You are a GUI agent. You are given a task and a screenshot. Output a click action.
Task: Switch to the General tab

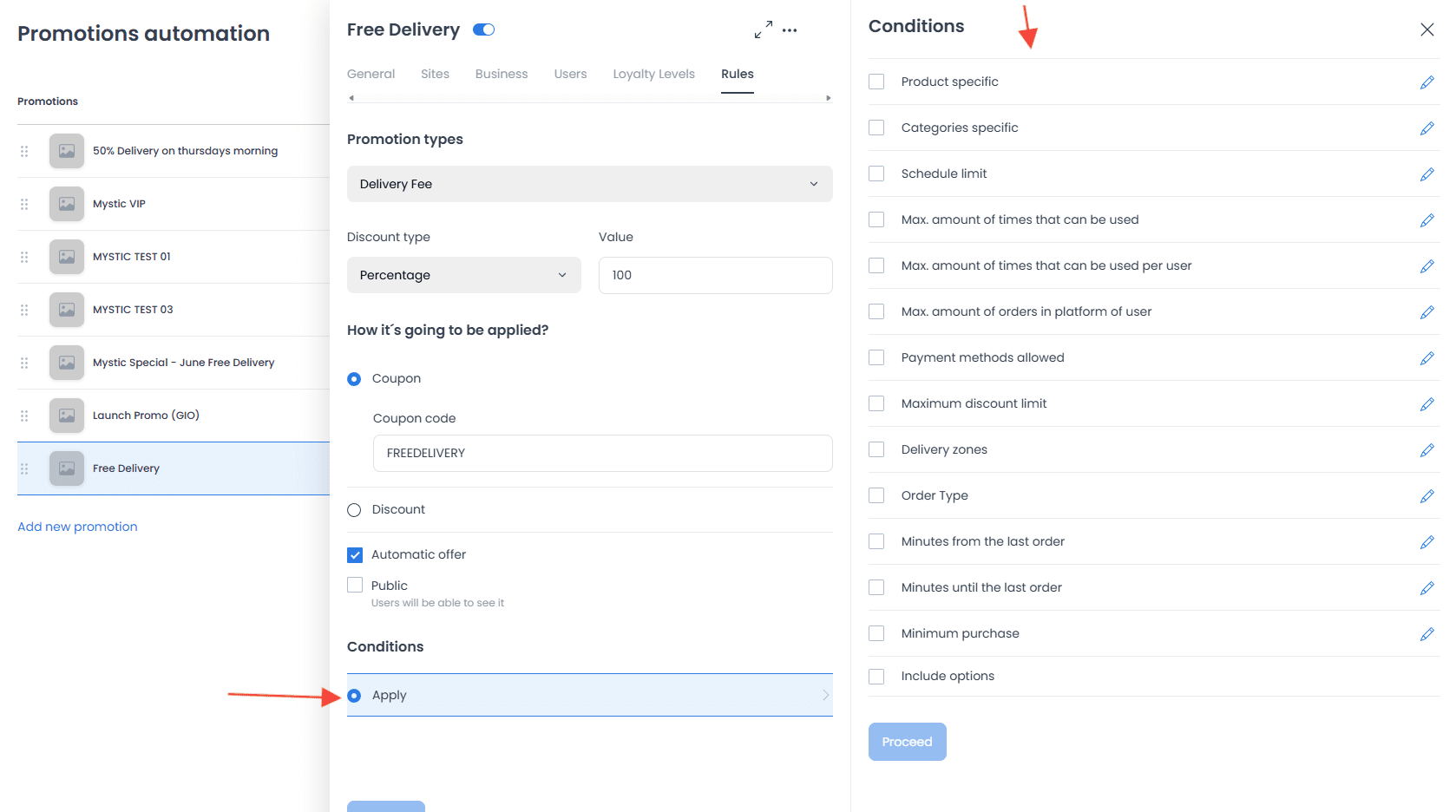point(371,74)
